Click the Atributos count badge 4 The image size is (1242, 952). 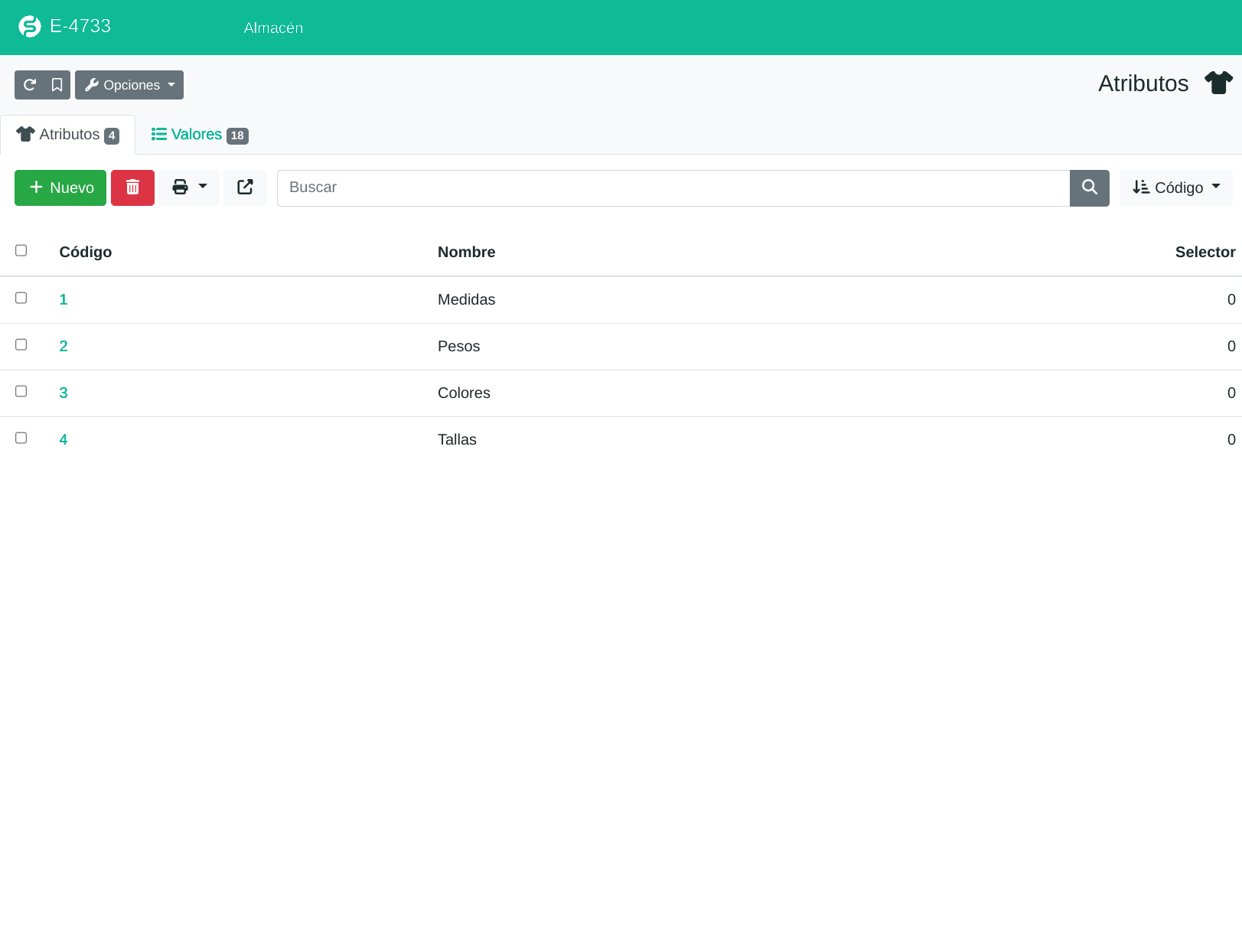[112, 135]
